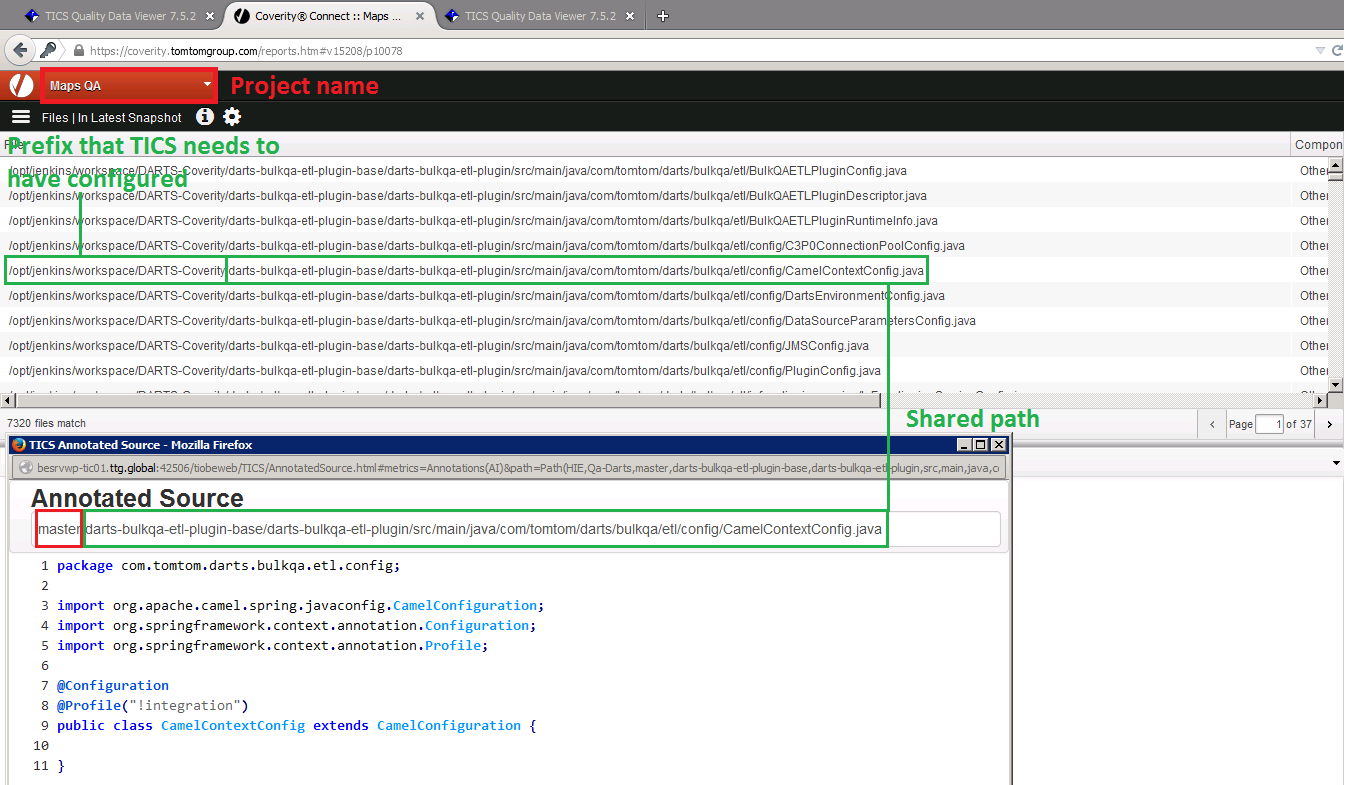
Task: Expand the dropdown arrow below page controls
Action: tap(1336, 463)
